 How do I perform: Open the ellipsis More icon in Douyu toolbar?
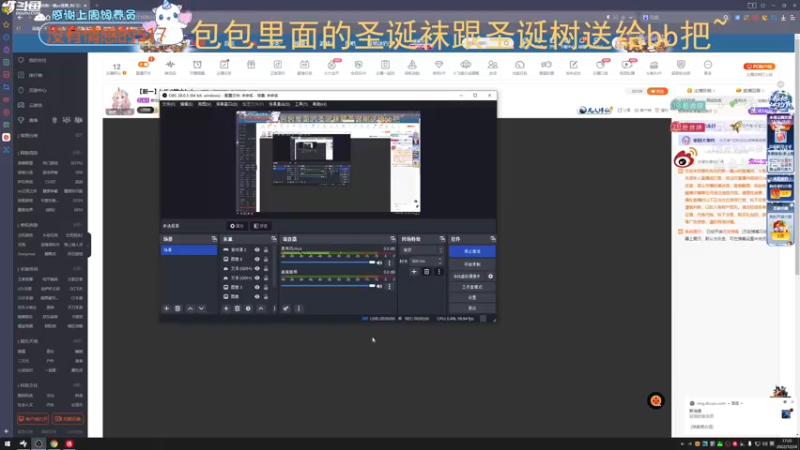tap(708, 65)
